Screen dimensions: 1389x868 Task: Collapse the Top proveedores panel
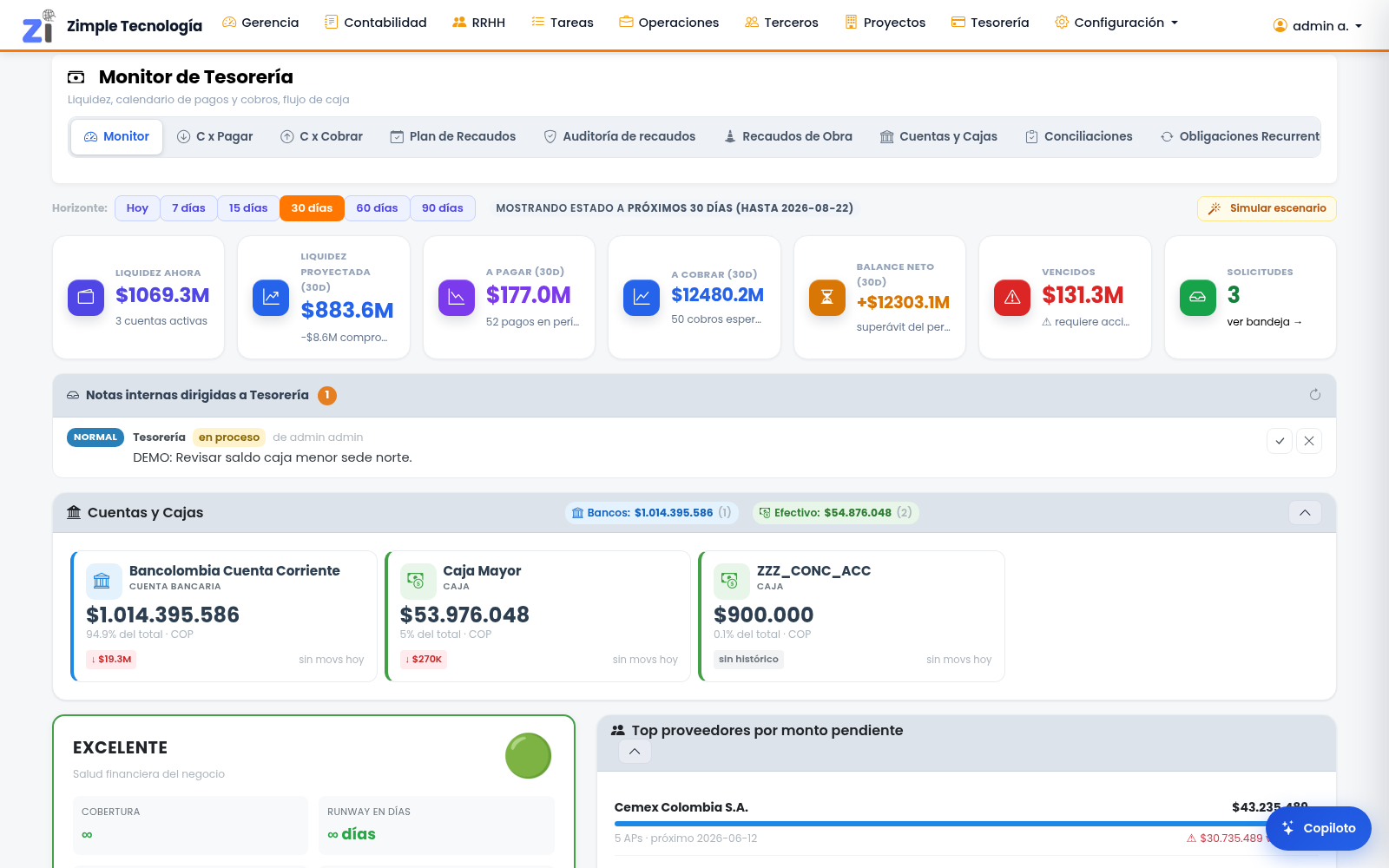coord(635,752)
